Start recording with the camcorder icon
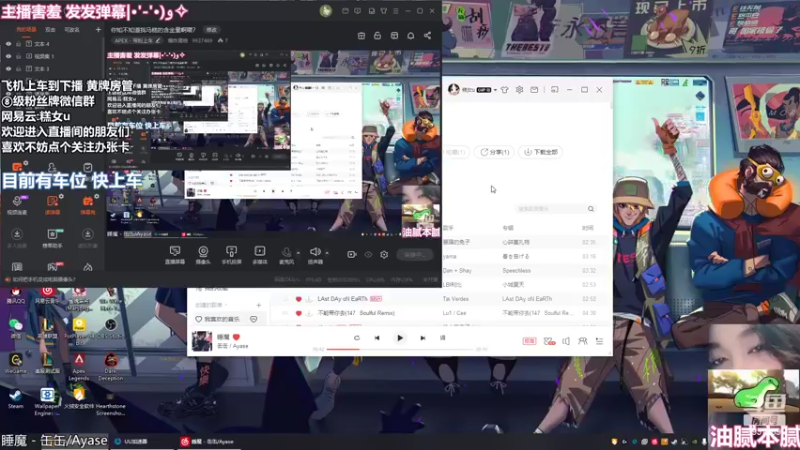Image resolution: width=800 pixels, height=450 pixels. (x=352, y=255)
